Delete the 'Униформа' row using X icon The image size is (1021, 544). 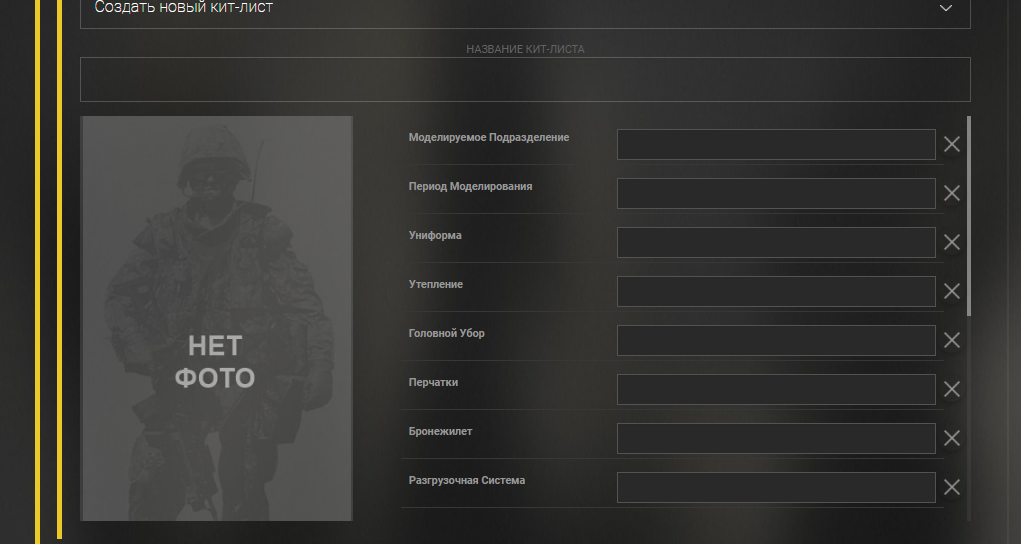(951, 242)
